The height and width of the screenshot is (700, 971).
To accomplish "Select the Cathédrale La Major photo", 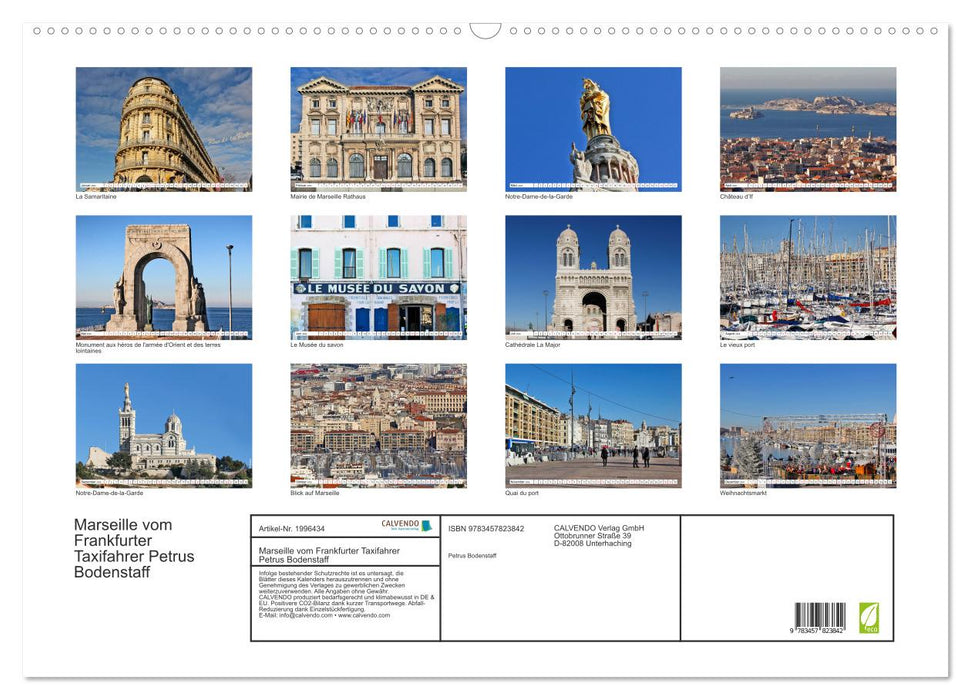I will 594,276.
